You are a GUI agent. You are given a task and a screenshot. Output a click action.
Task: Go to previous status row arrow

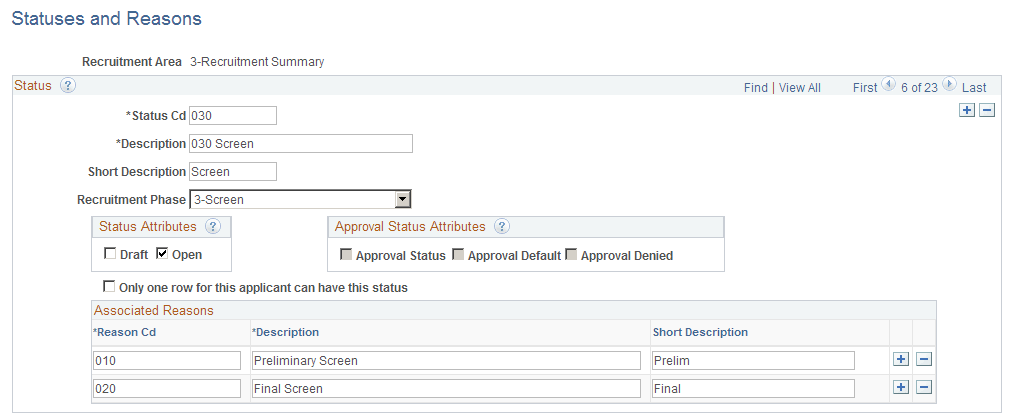coord(889,83)
